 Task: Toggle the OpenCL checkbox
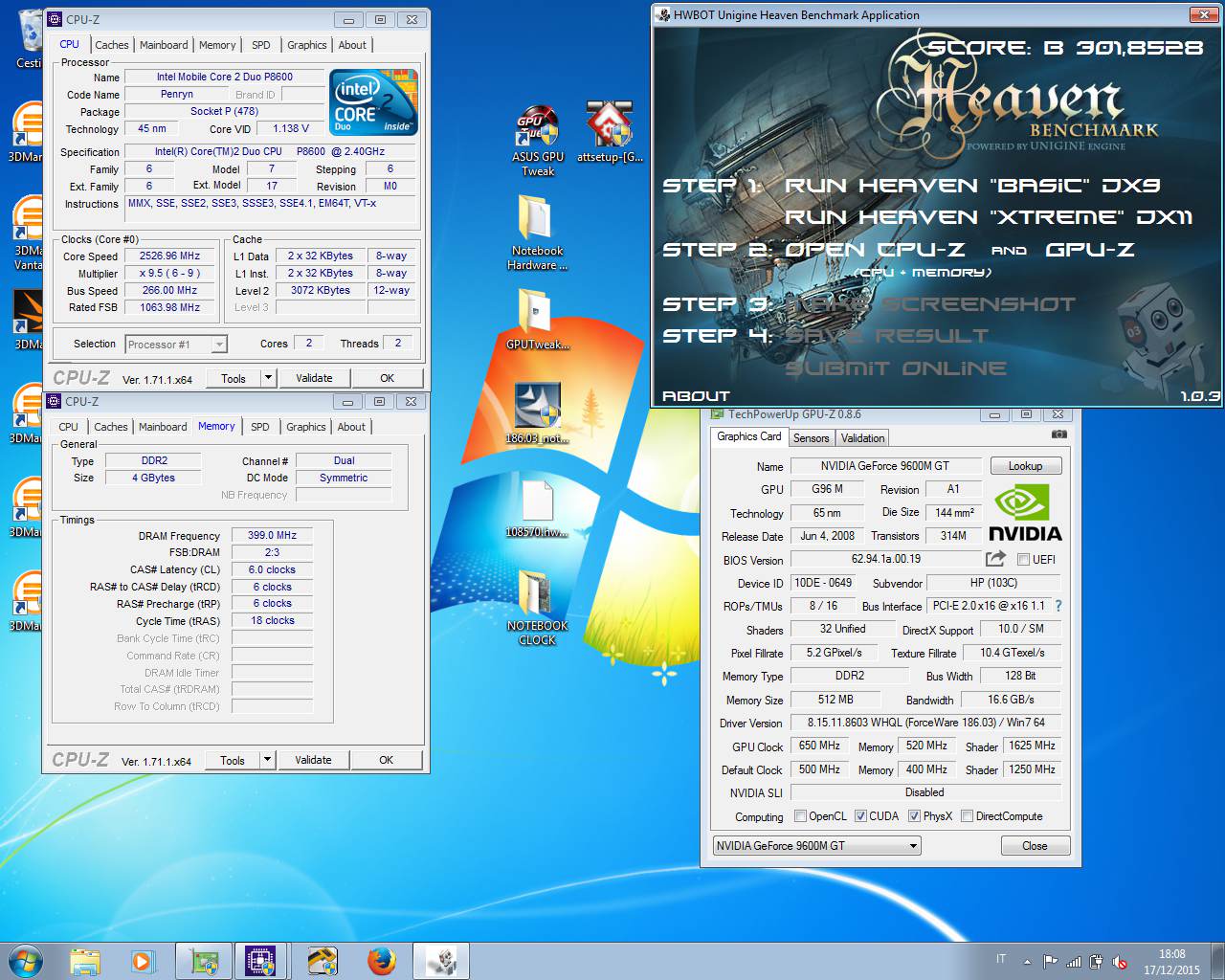pyautogui.click(x=801, y=816)
